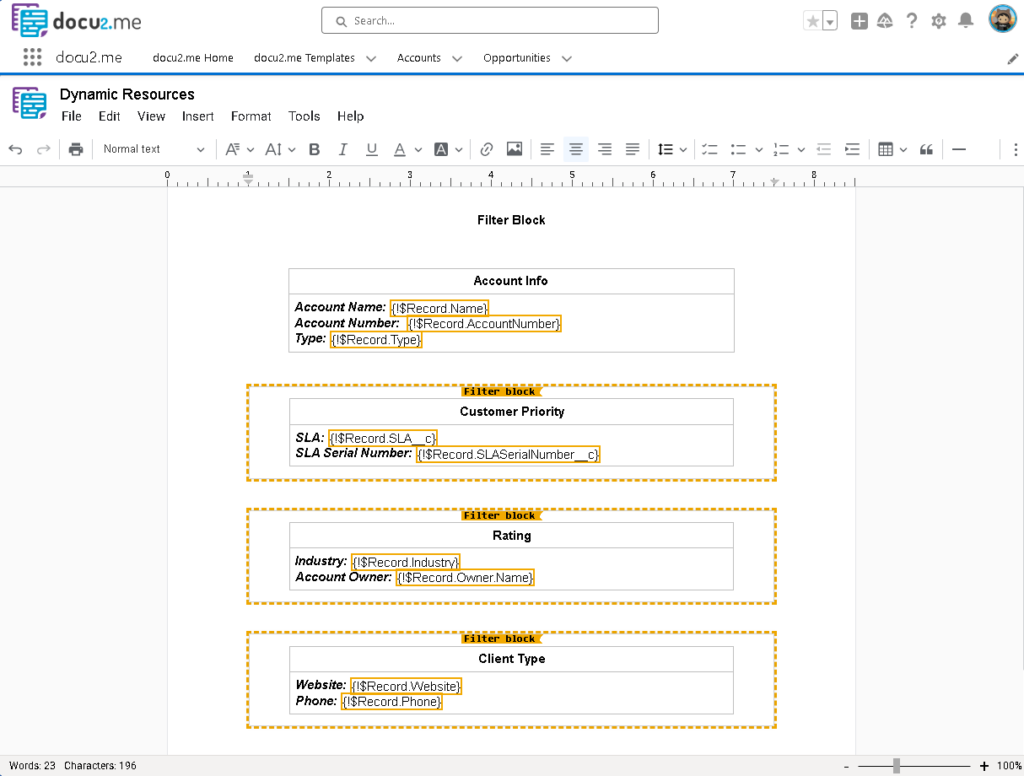Open the Help menu
1024x776 pixels.
(x=350, y=116)
